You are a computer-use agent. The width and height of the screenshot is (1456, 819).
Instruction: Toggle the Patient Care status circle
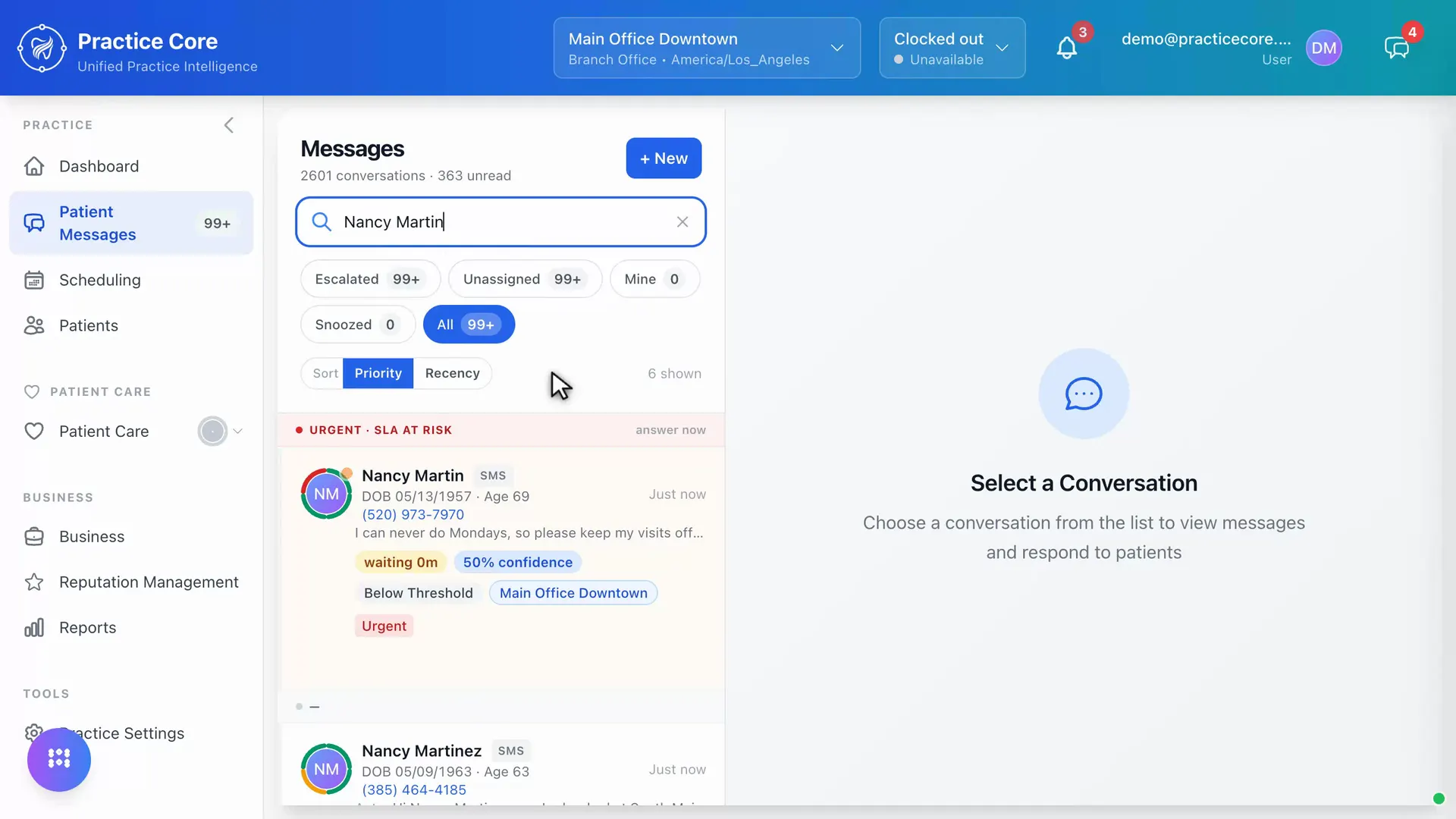tap(212, 431)
